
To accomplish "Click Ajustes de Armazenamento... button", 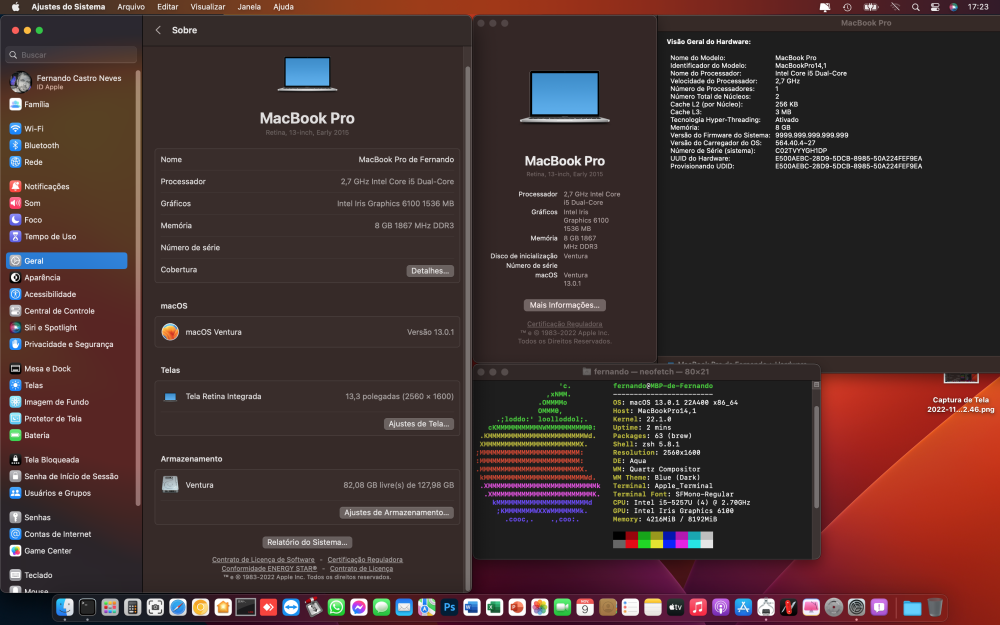I will pos(396,513).
